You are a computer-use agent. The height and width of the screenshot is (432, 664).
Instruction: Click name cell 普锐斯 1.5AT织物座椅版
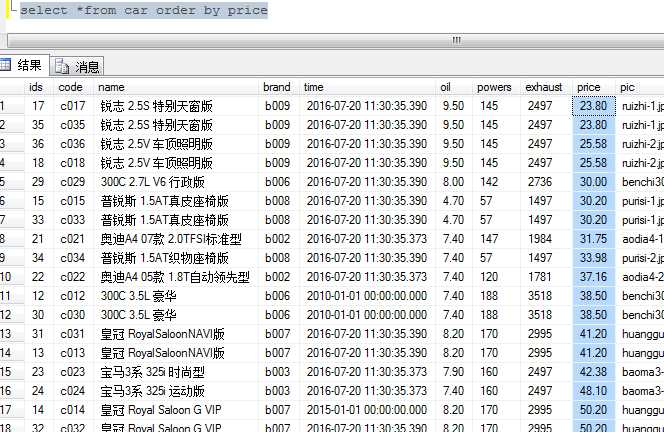coord(177,258)
